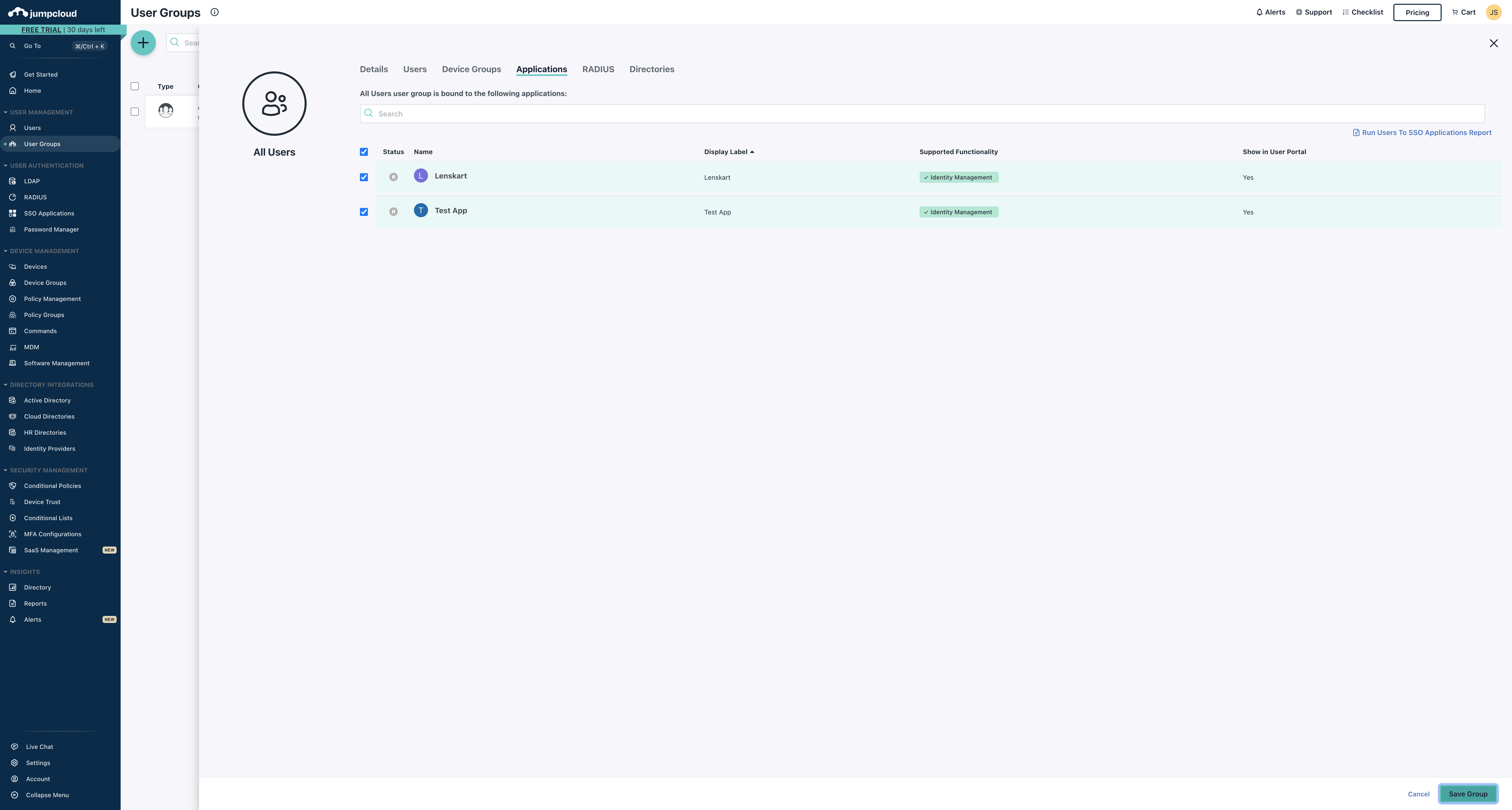Uncheck the select-all applications checkbox
The image size is (1512, 810).
[x=364, y=152]
